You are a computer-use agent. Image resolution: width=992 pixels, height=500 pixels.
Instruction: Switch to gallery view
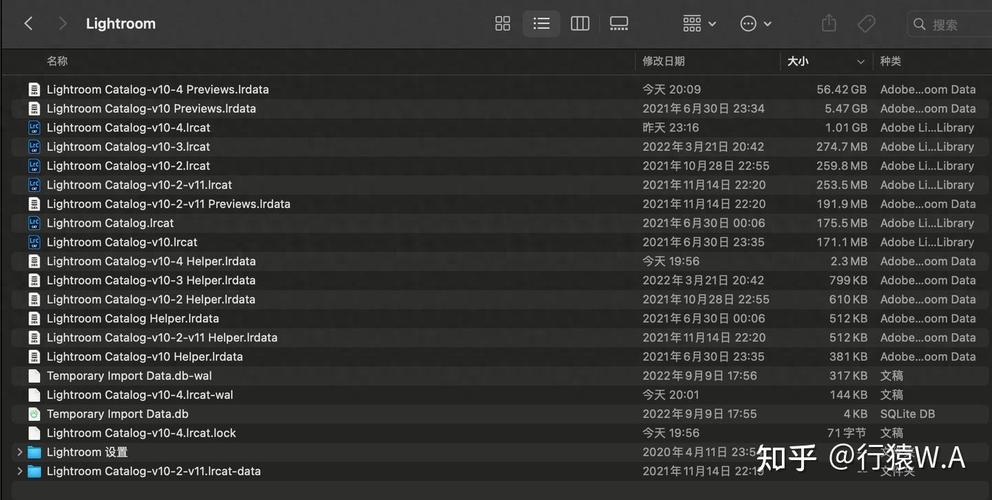pos(619,23)
